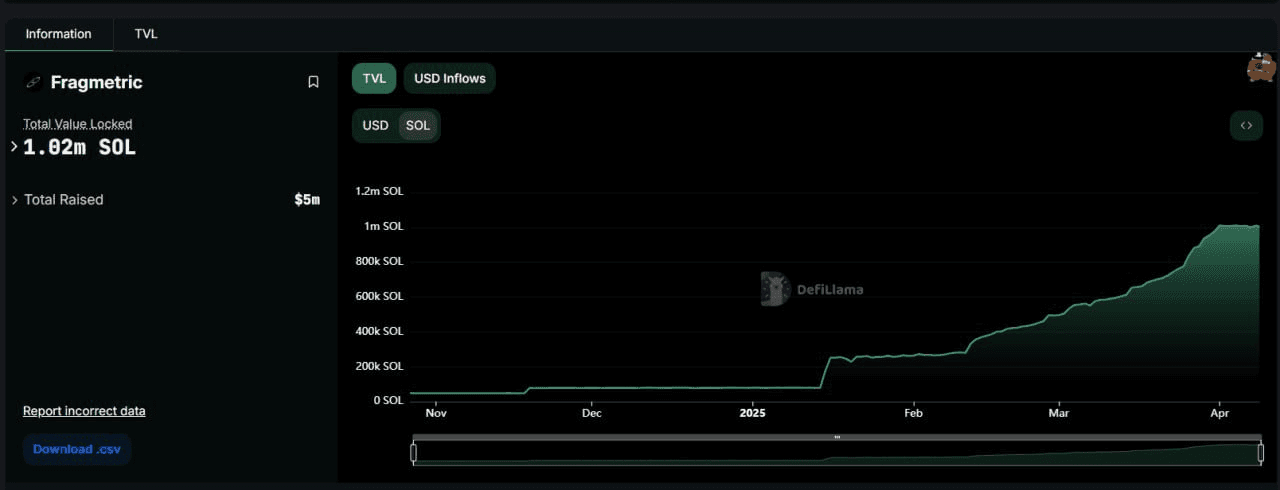Click the right handle of the time range slider
The width and height of the screenshot is (1280, 490).
pyautogui.click(x=1260, y=453)
